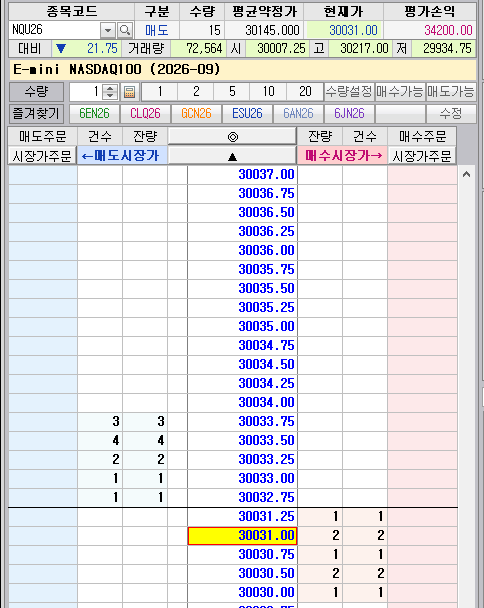The height and width of the screenshot is (608, 484).
Task: Select favorite ESU26
Action: pos(247,114)
